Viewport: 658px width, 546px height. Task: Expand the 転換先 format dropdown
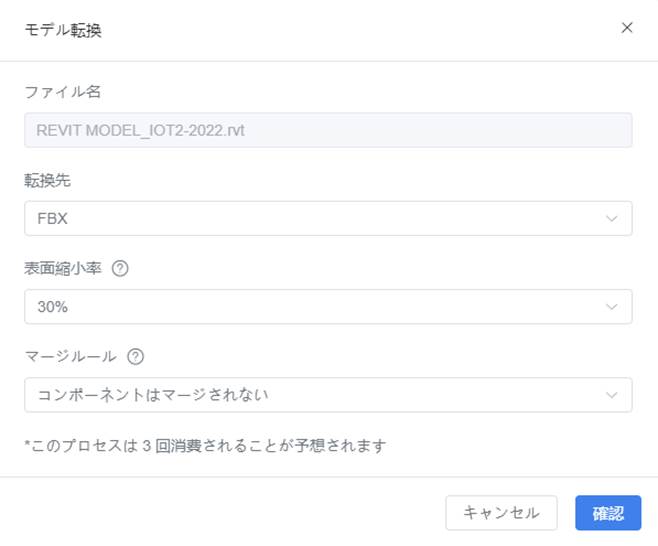328,218
